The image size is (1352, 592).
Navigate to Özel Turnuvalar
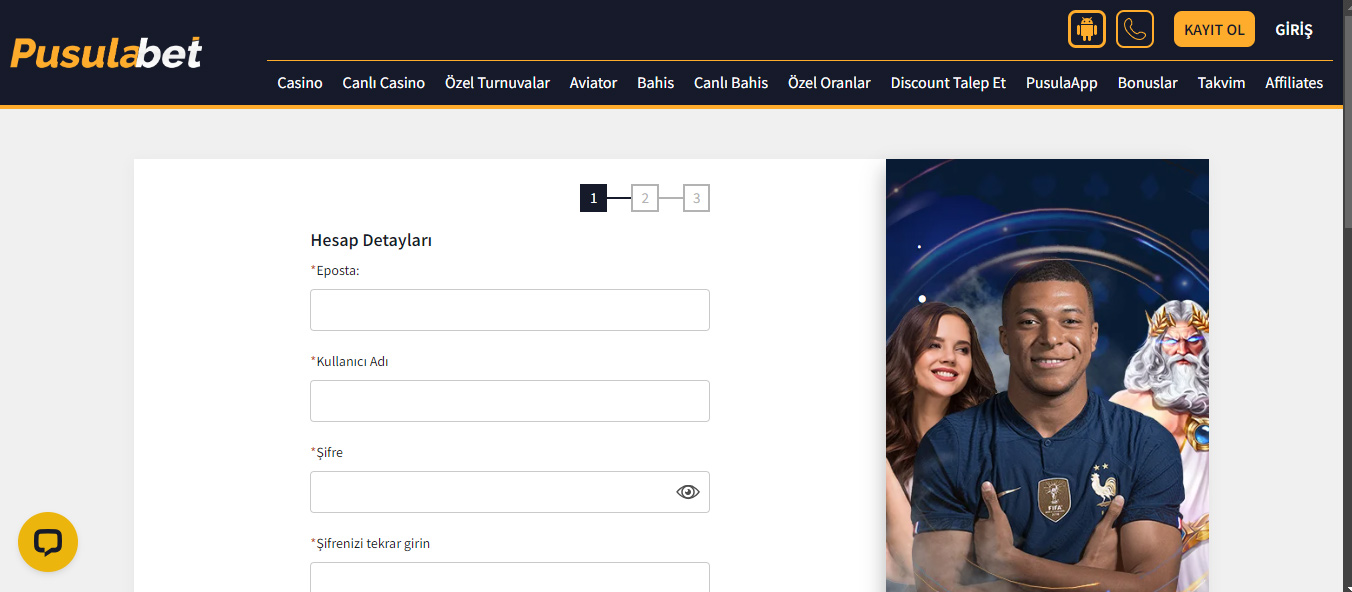[497, 83]
